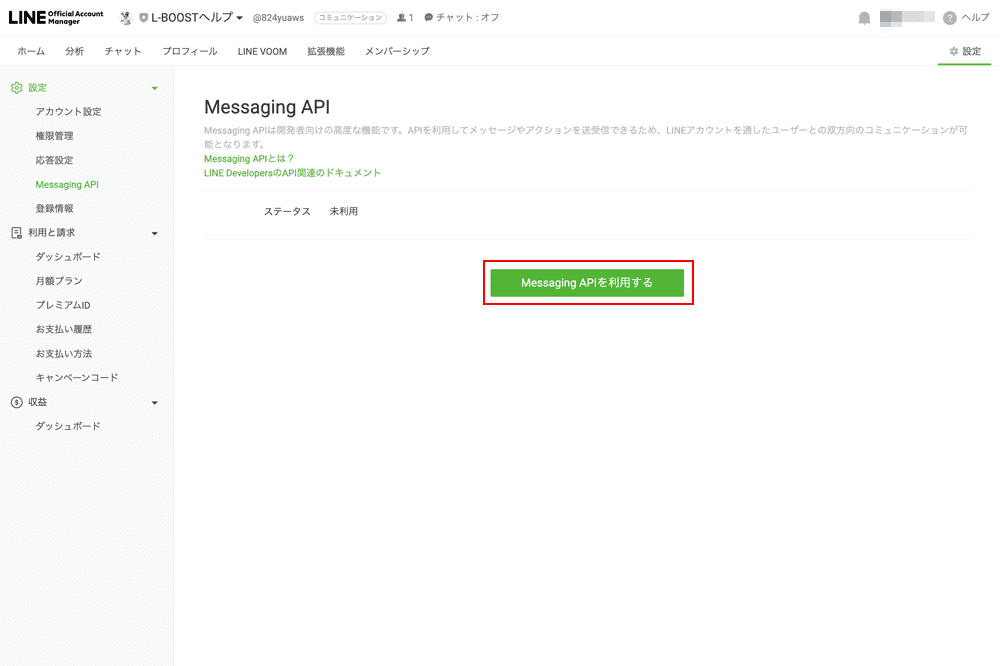Open the LINE VOOM tab
The image size is (1000, 666).
point(262,51)
